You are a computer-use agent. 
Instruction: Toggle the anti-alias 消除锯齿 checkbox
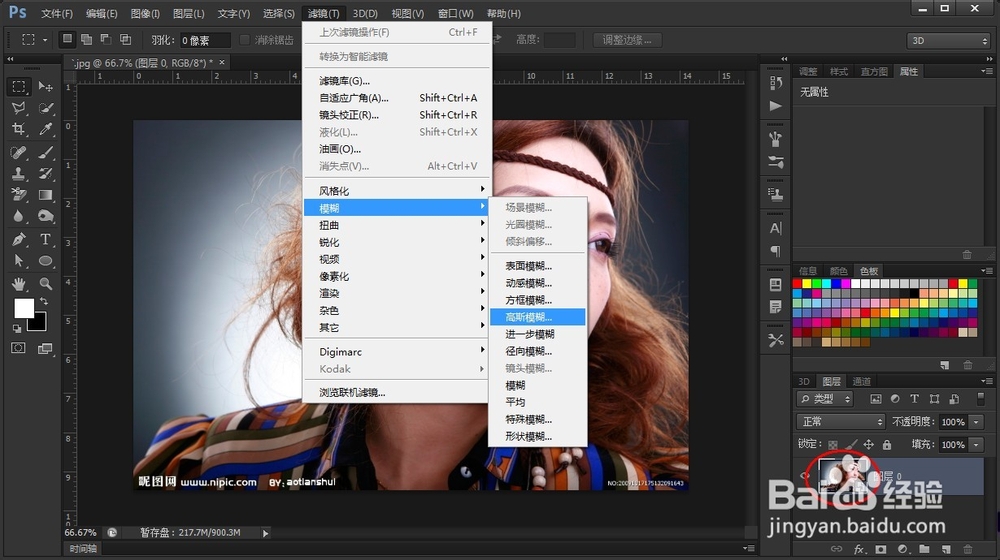pyautogui.click(x=244, y=40)
